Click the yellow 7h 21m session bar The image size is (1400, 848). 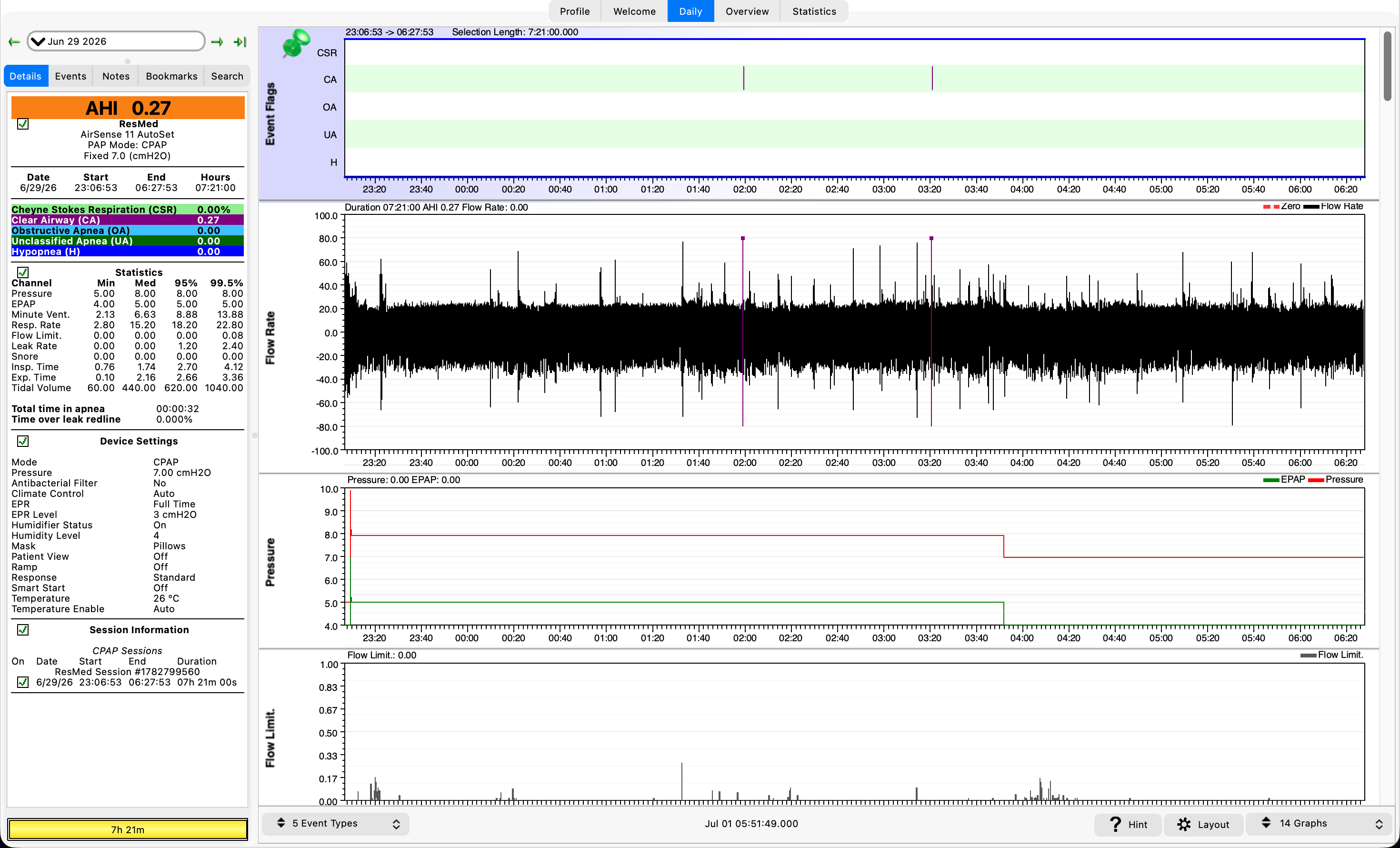pos(128,829)
